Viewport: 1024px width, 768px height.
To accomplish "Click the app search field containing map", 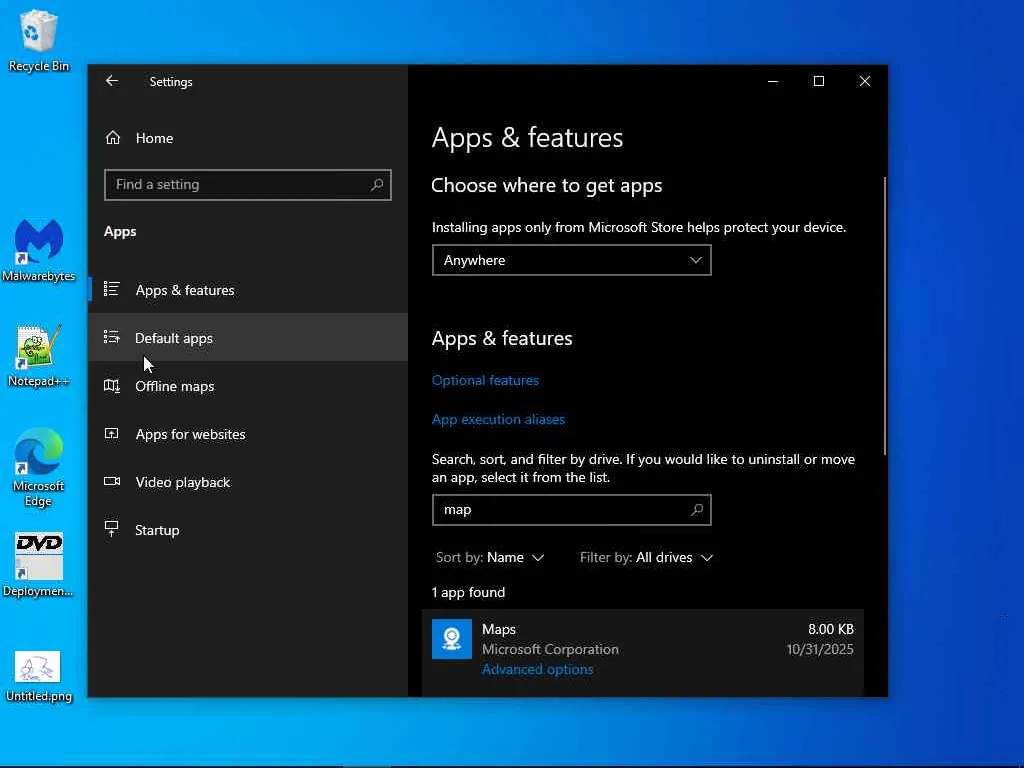I will tap(571, 509).
